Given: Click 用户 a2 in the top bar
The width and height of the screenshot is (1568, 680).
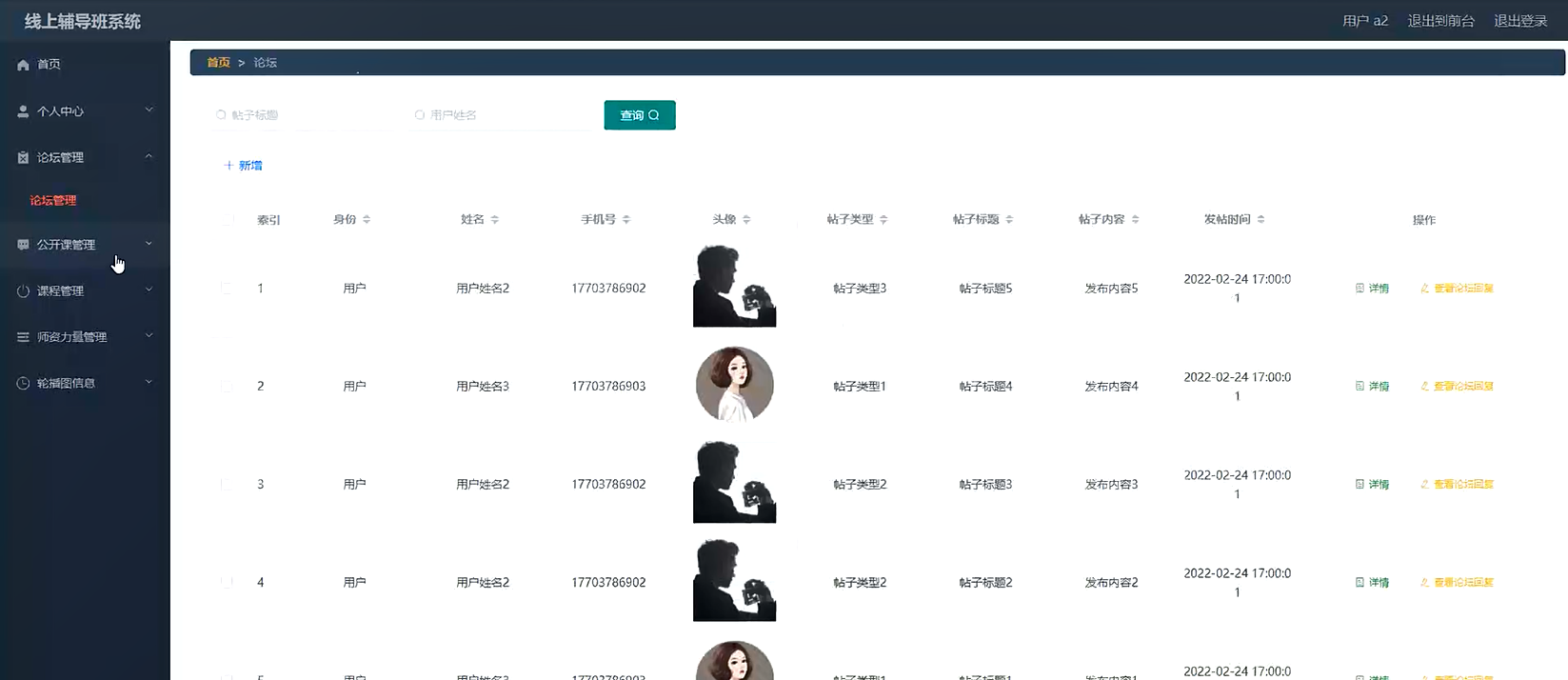Looking at the screenshot, I should click(1365, 21).
